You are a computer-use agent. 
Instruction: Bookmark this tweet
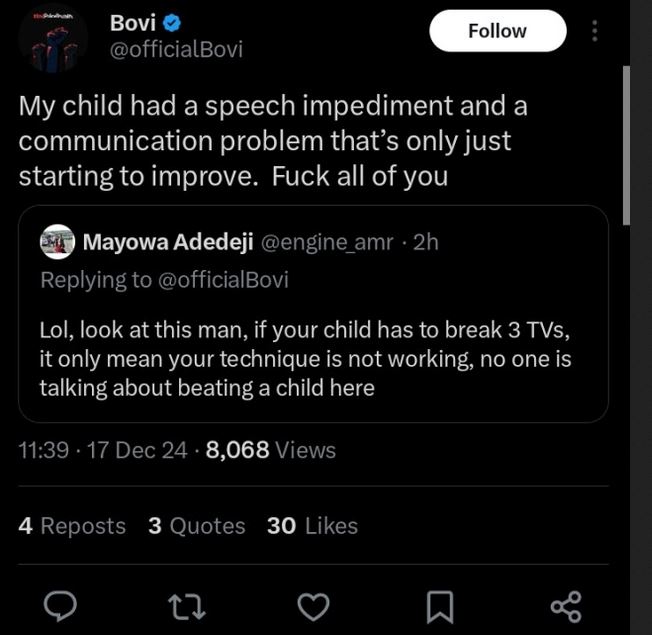coord(440,604)
